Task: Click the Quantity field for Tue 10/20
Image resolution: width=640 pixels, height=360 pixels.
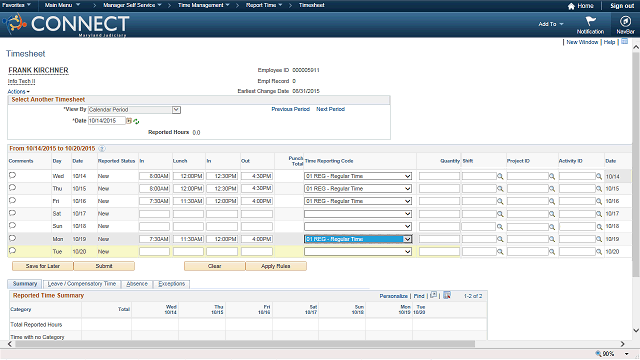Action: click(439, 252)
